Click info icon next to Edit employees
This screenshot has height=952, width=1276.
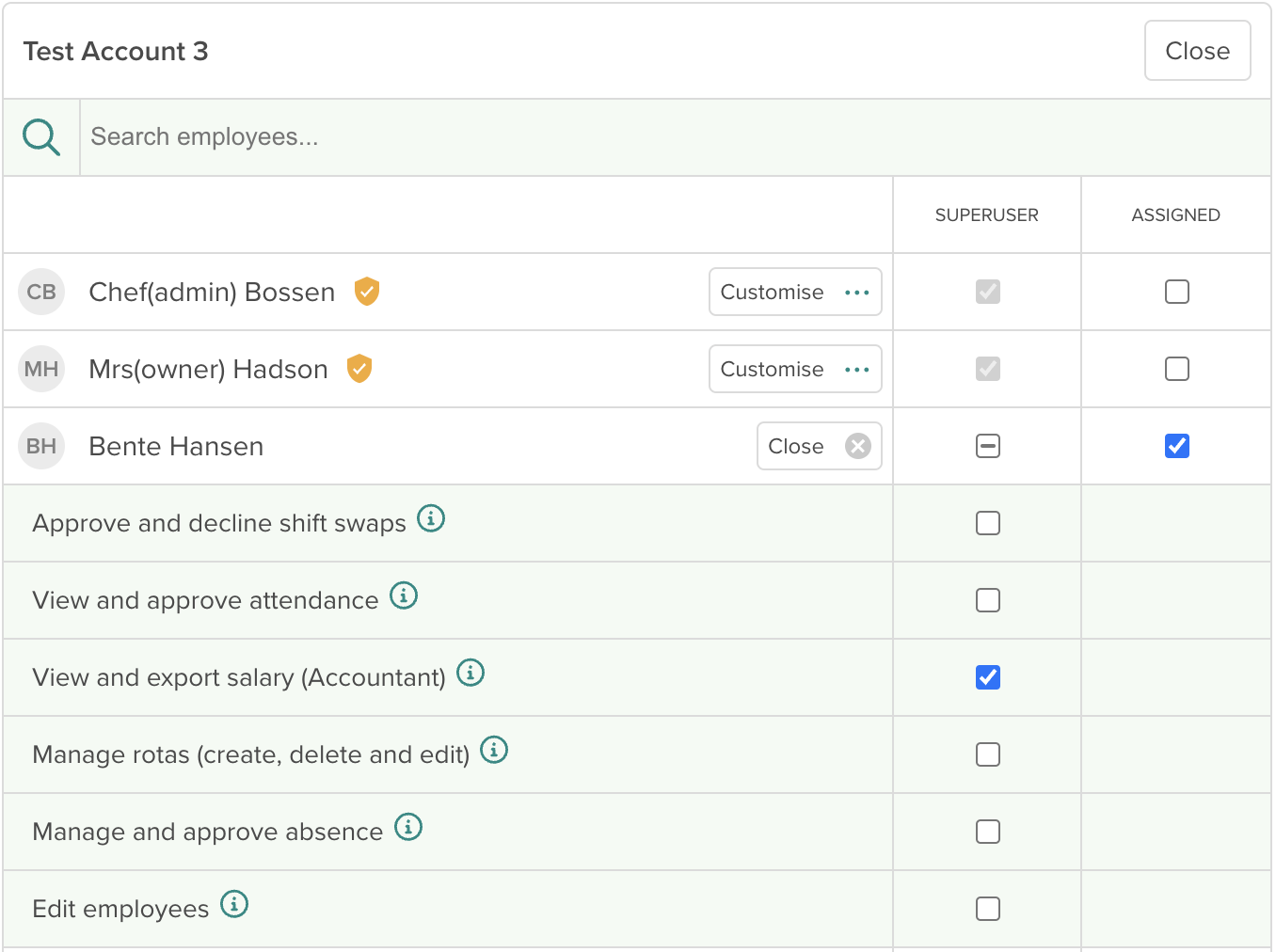(234, 904)
